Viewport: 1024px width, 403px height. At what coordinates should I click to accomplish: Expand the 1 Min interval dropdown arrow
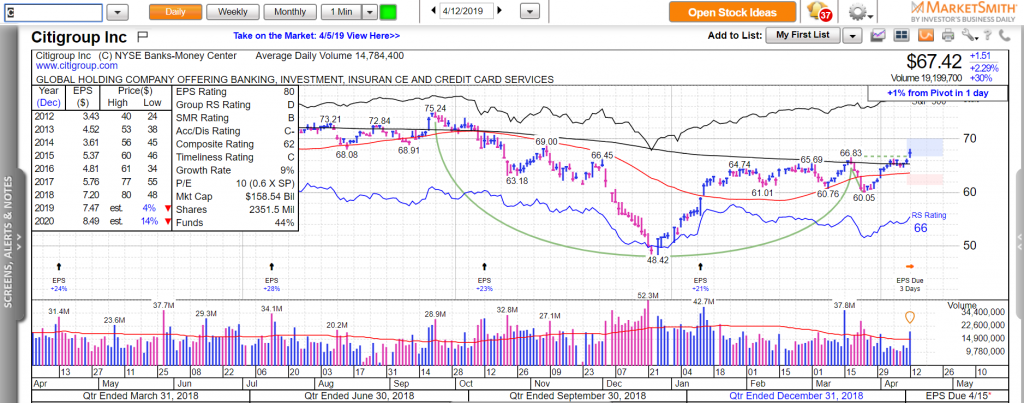pos(369,12)
